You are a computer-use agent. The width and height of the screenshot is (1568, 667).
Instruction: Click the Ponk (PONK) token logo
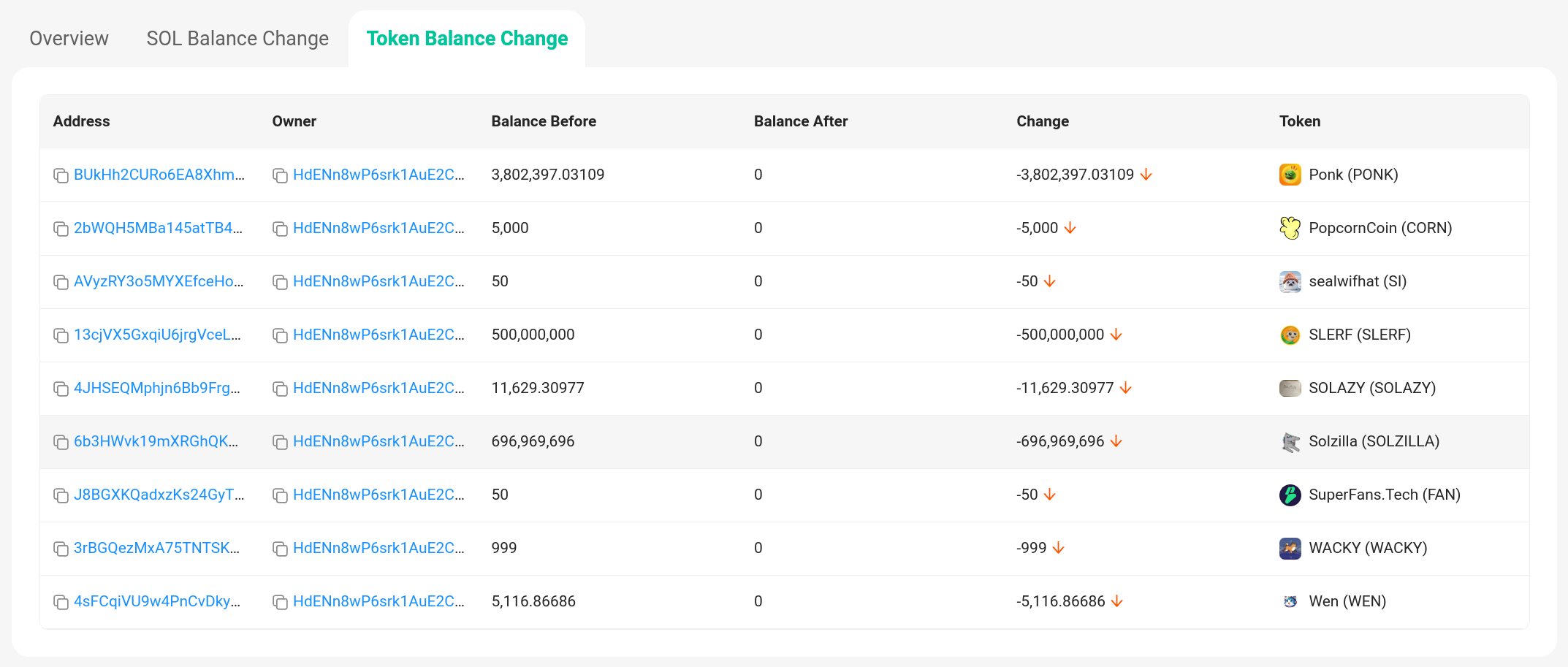click(x=1290, y=175)
